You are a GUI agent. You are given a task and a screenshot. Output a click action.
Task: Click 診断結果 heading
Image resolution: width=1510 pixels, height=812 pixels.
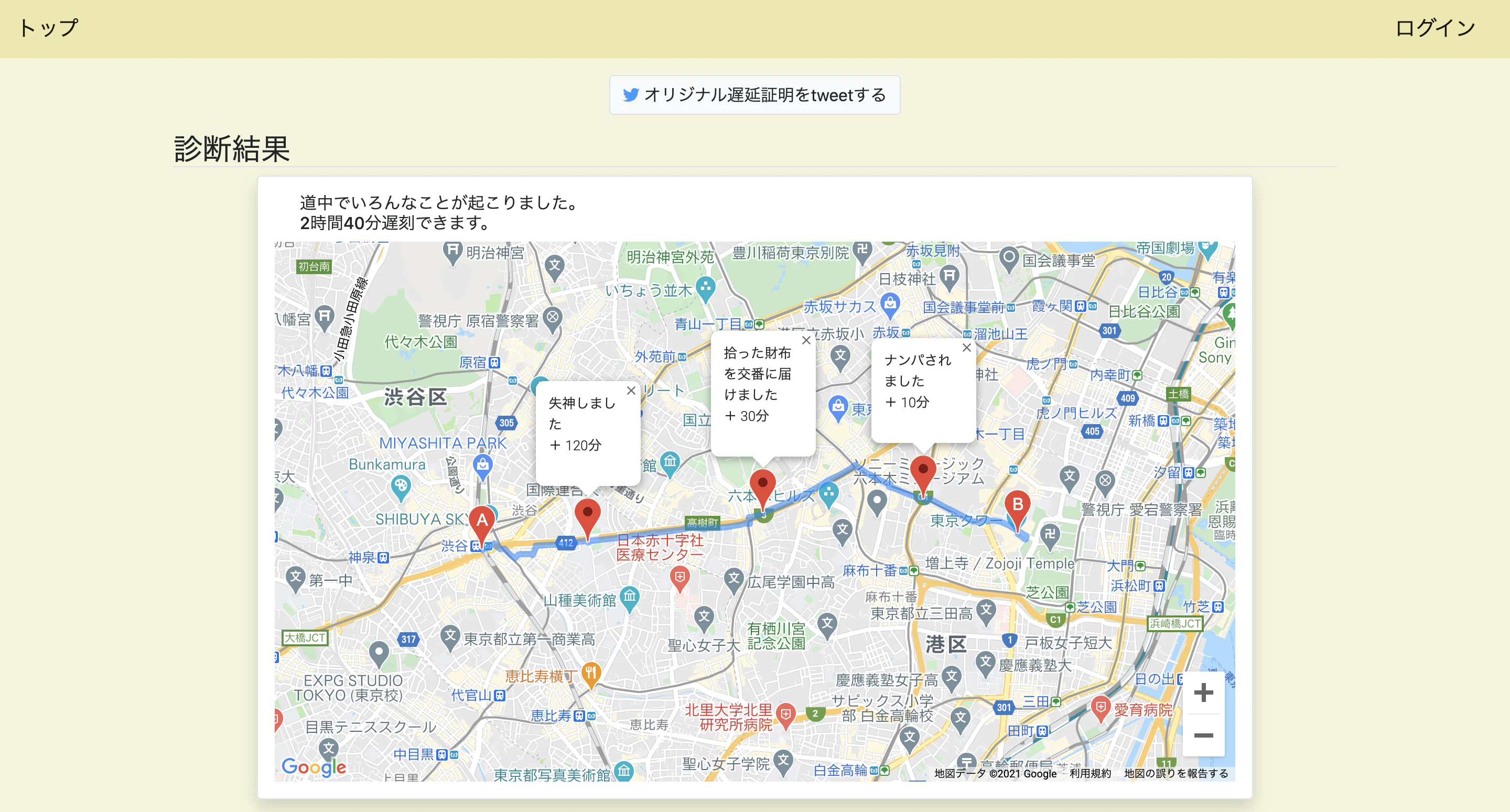click(x=232, y=148)
